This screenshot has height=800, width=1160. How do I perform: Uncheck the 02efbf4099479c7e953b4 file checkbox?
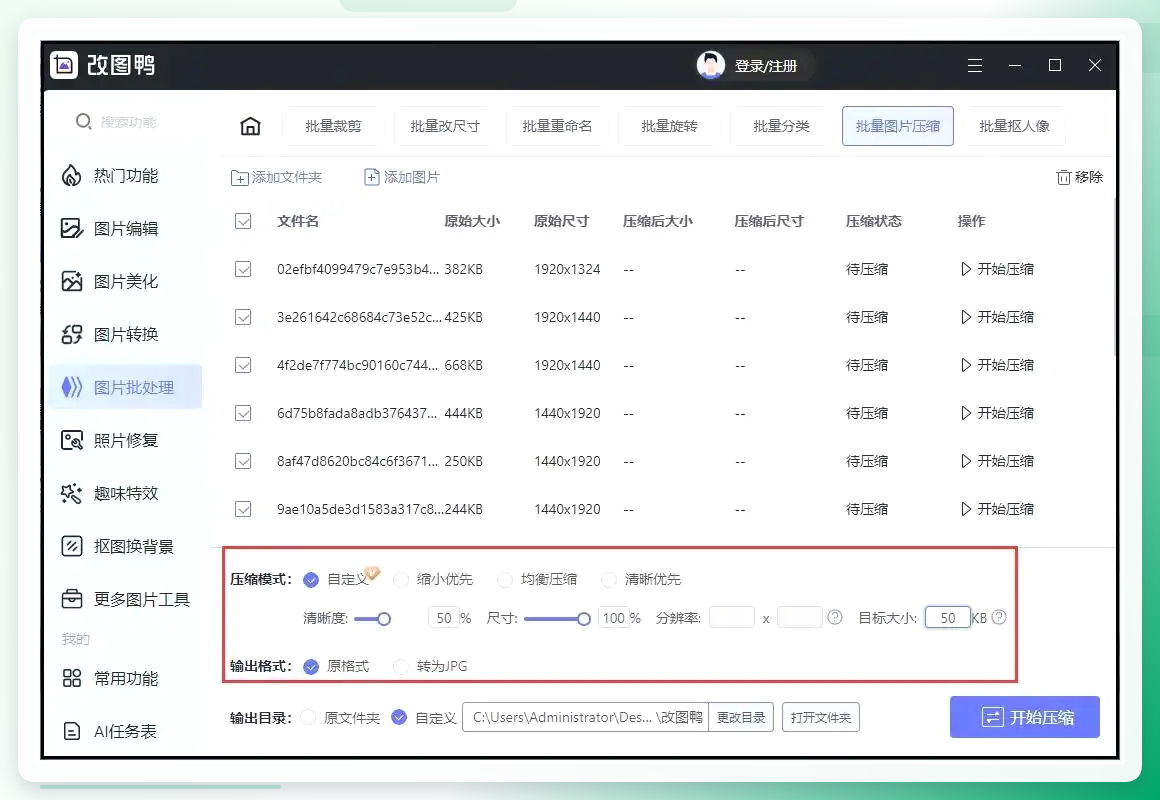(243, 269)
